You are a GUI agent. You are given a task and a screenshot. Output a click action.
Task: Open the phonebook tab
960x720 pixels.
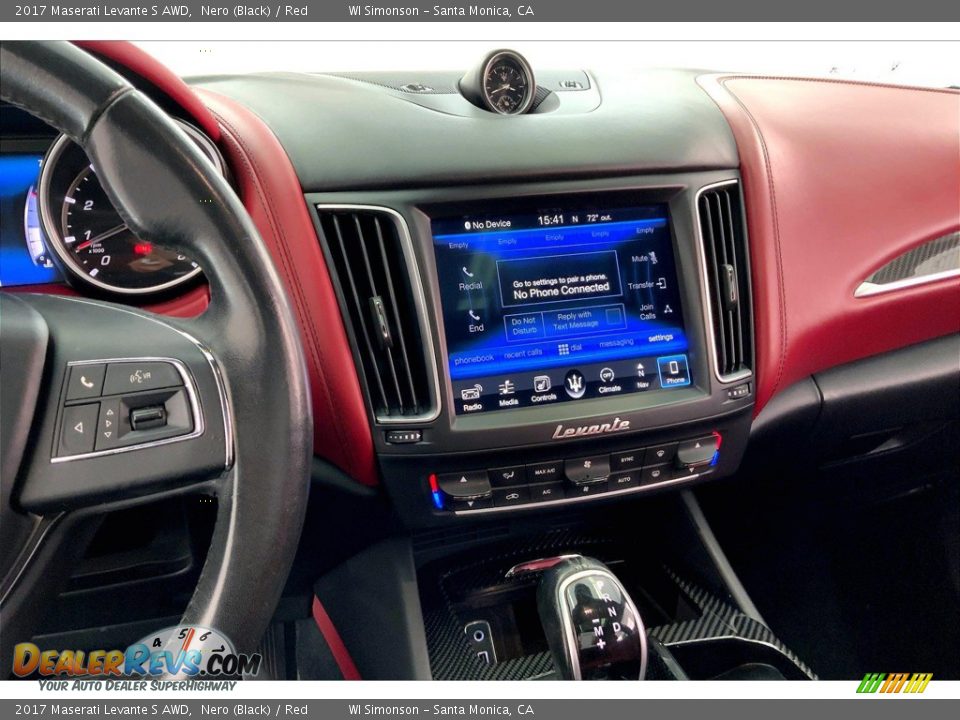[474, 359]
